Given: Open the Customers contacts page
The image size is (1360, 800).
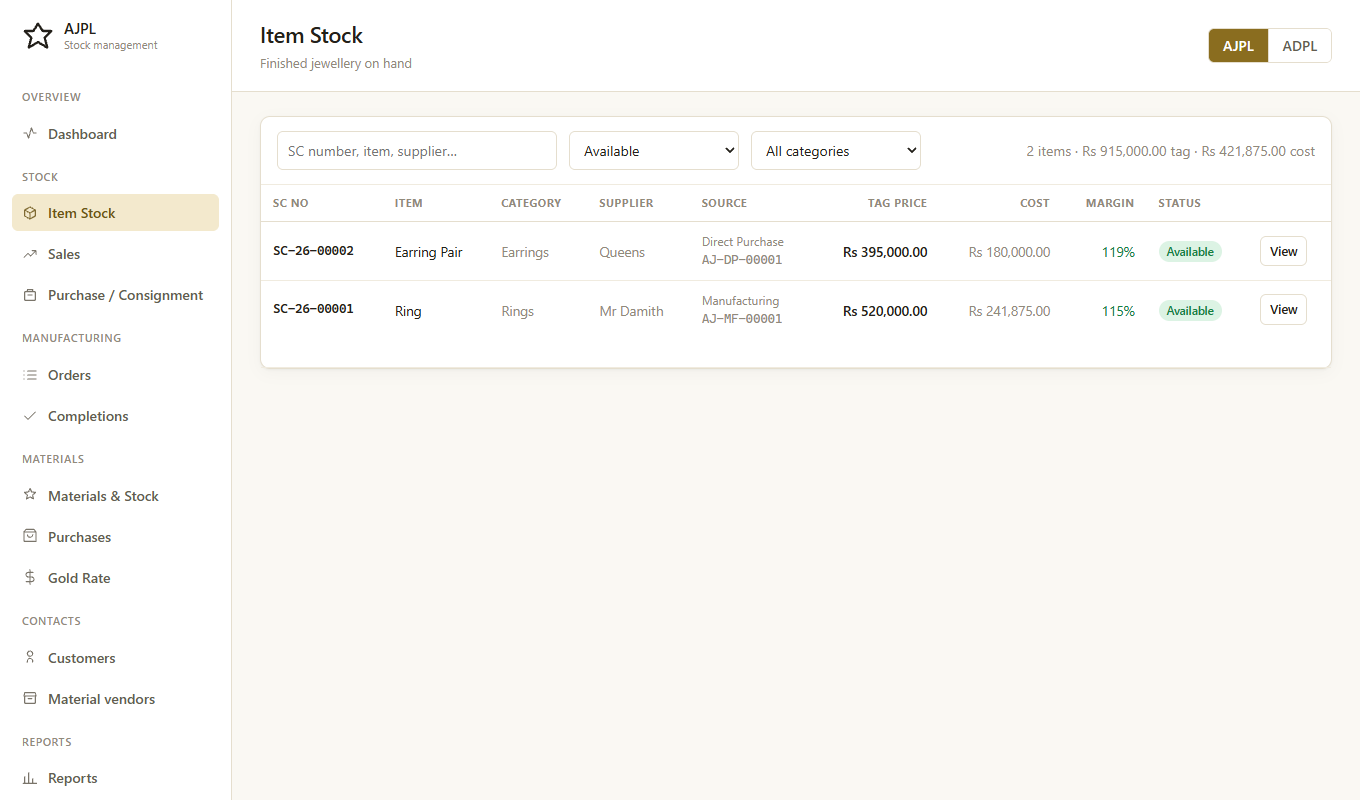Looking at the screenshot, I should click(x=115, y=658).
